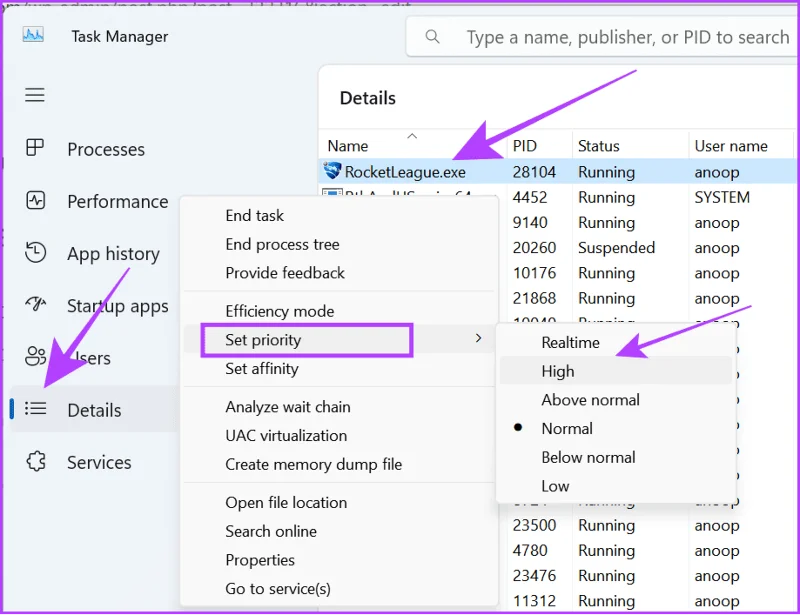Open Properties from context menu
The image size is (800, 615).
[260, 560]
